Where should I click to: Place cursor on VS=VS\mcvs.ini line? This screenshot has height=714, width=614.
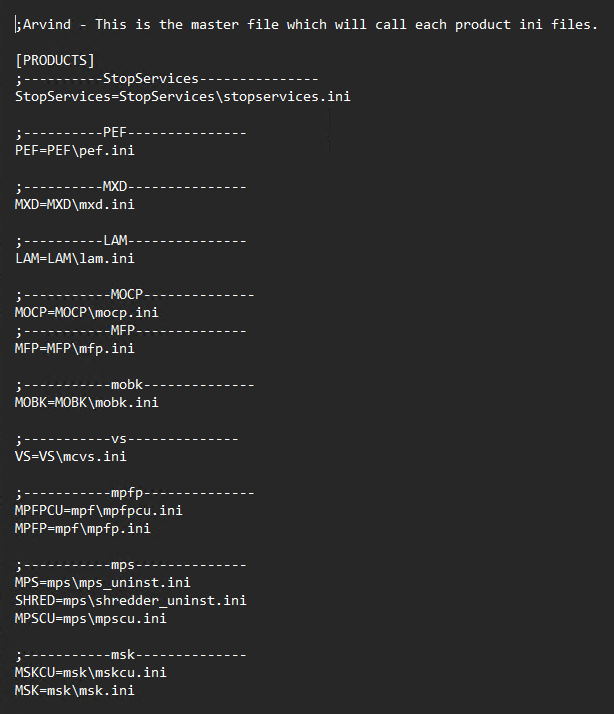point(70,456)
